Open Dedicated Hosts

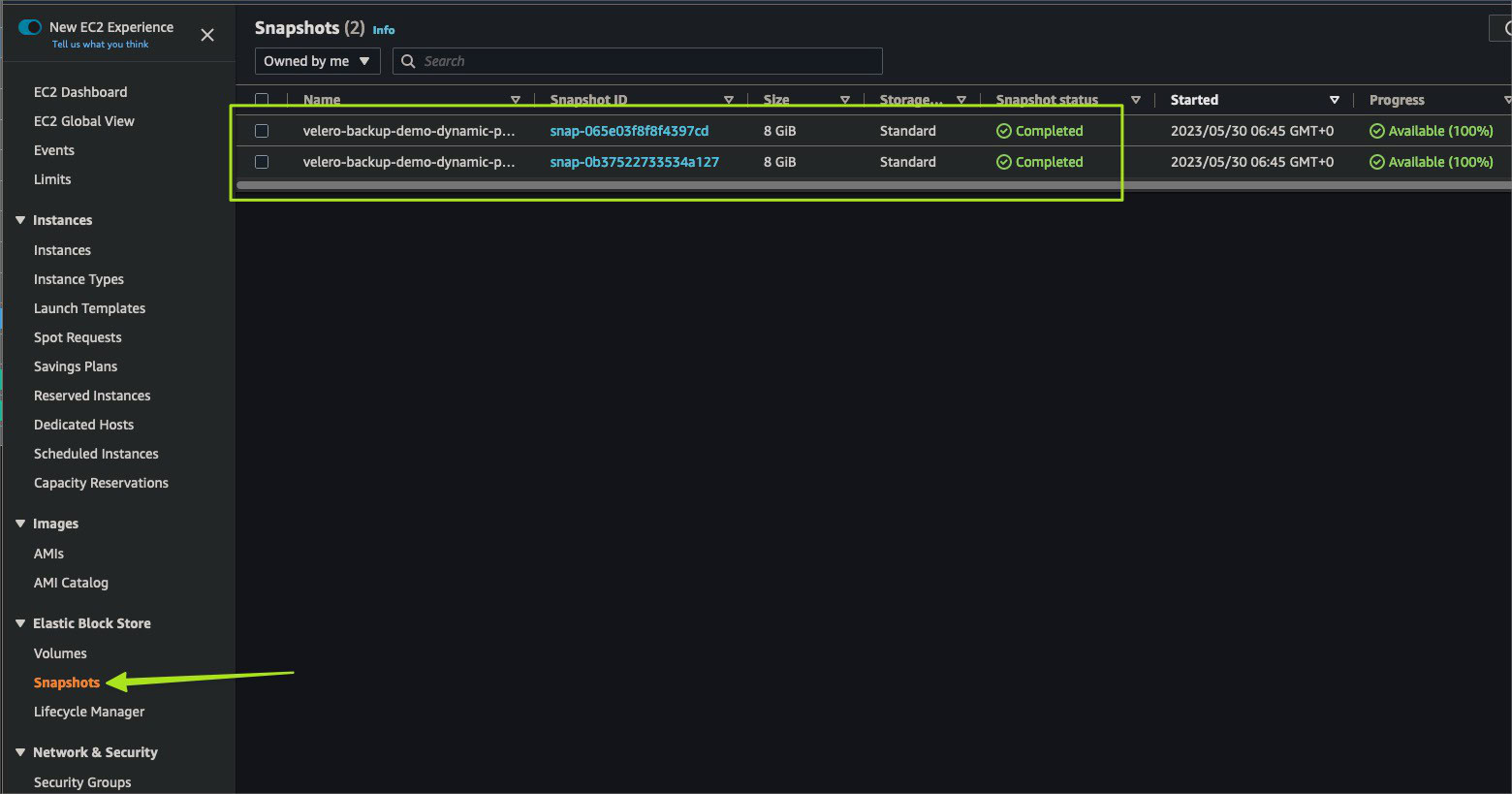pyautogui.click(x=83, y=425)
